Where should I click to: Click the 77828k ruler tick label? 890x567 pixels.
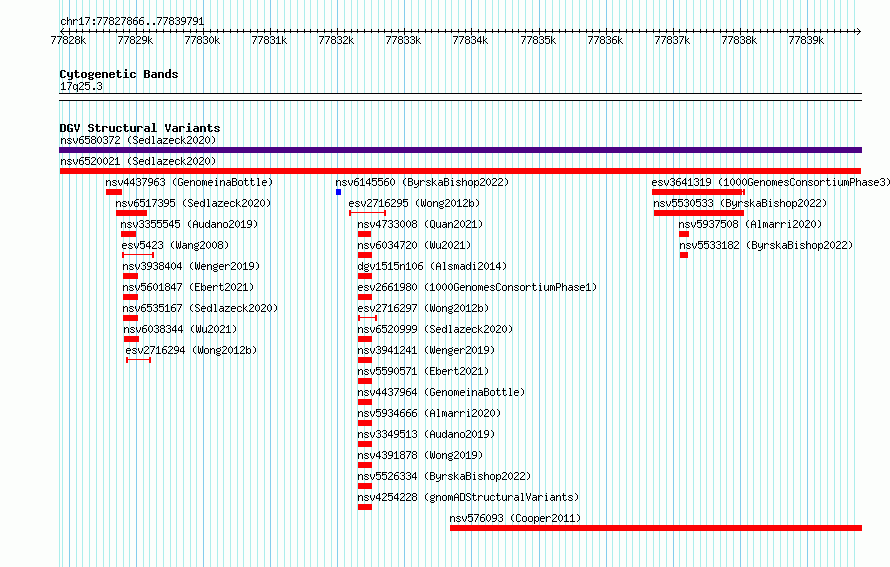(x=68, y=40)
